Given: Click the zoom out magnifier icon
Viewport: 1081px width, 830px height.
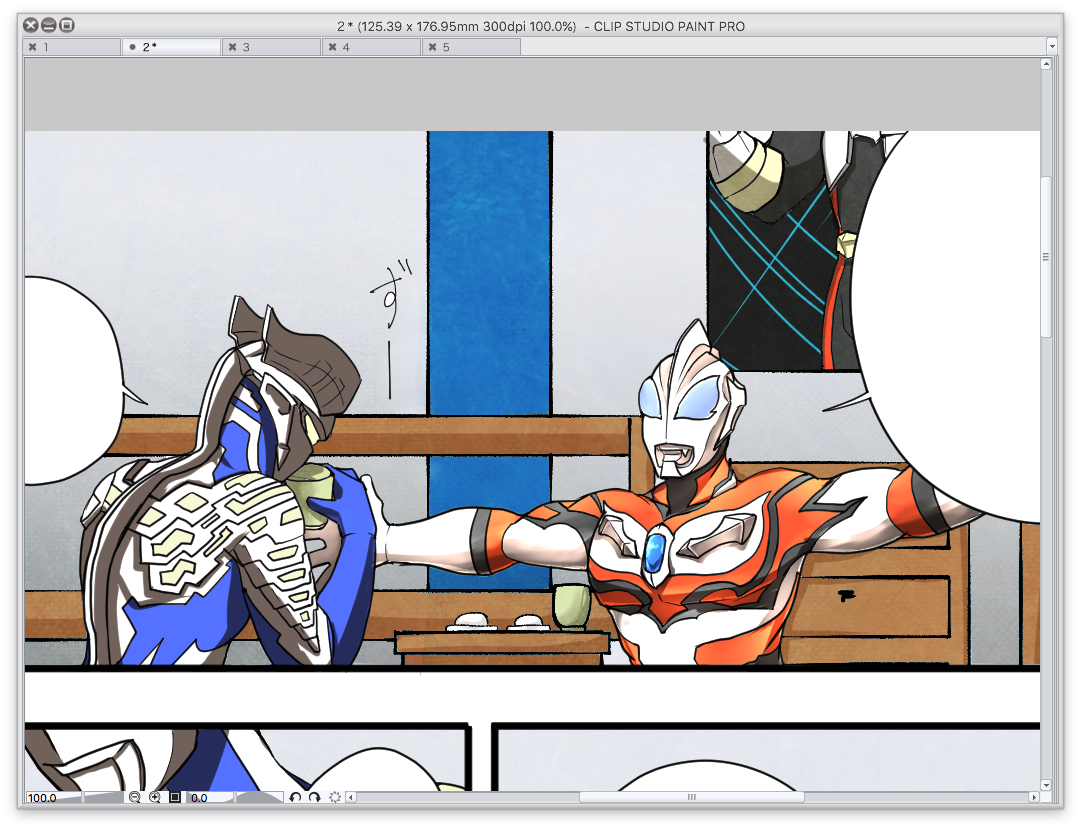Looking at the screenshot, I should (x=134, y=798).
